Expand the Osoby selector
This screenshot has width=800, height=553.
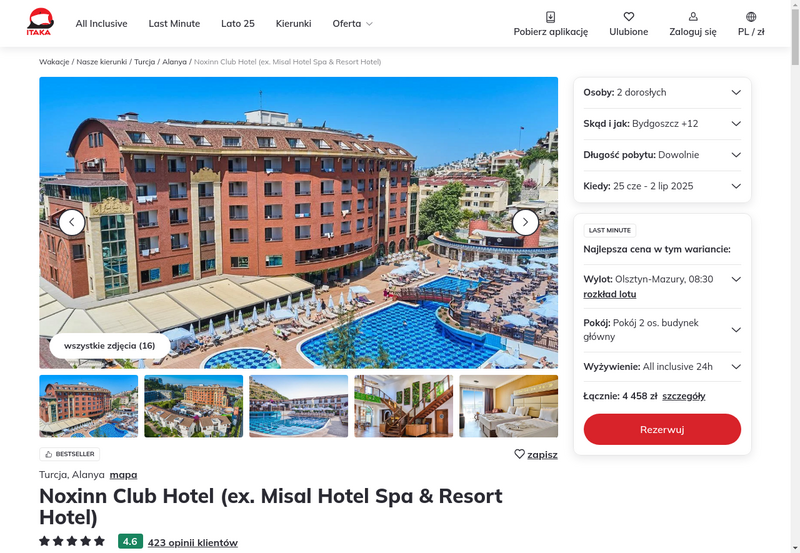click(x=662, y=92)
